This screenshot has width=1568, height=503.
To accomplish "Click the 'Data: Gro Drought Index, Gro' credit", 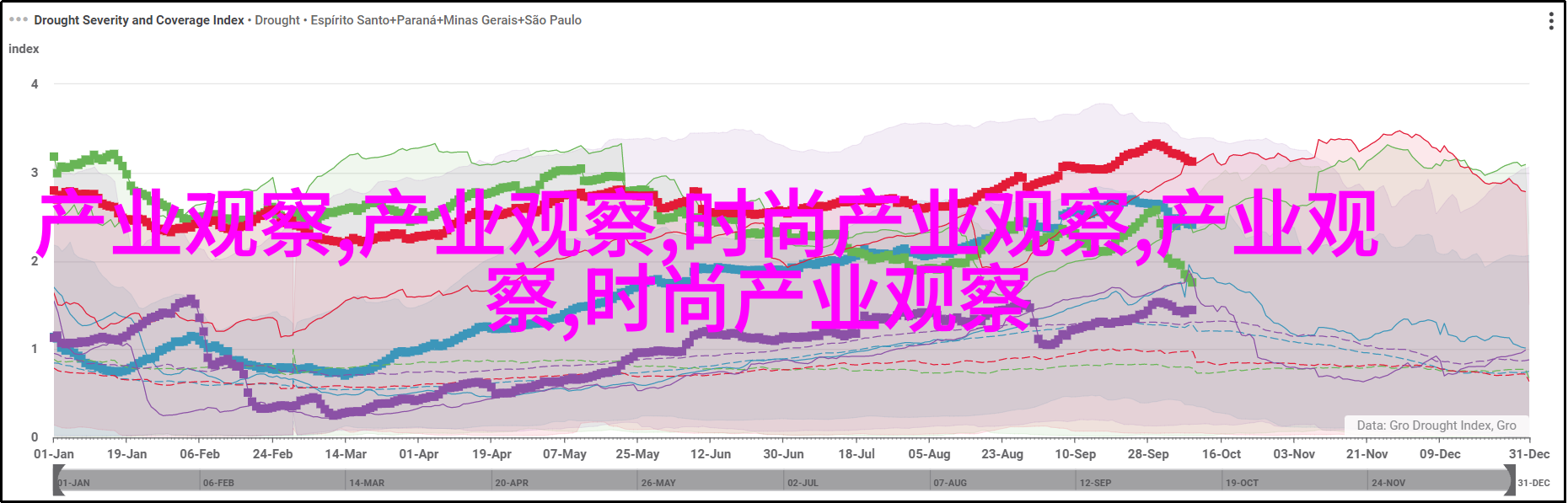I will tap(1436, 425).
